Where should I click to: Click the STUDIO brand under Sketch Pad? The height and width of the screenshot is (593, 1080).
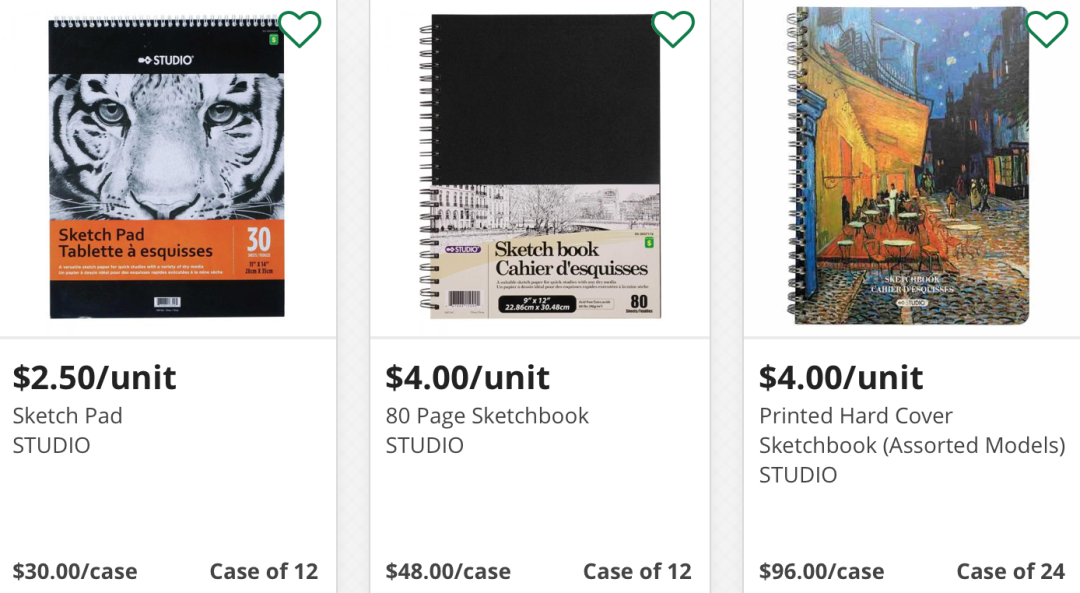click(x=51, y=445)
